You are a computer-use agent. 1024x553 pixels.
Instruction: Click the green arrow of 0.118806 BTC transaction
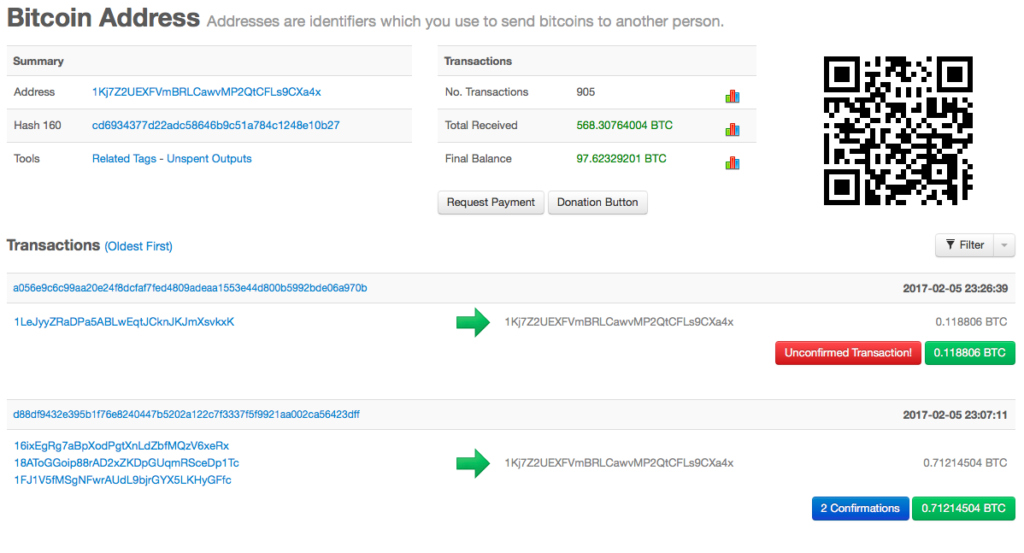point(473,322)
